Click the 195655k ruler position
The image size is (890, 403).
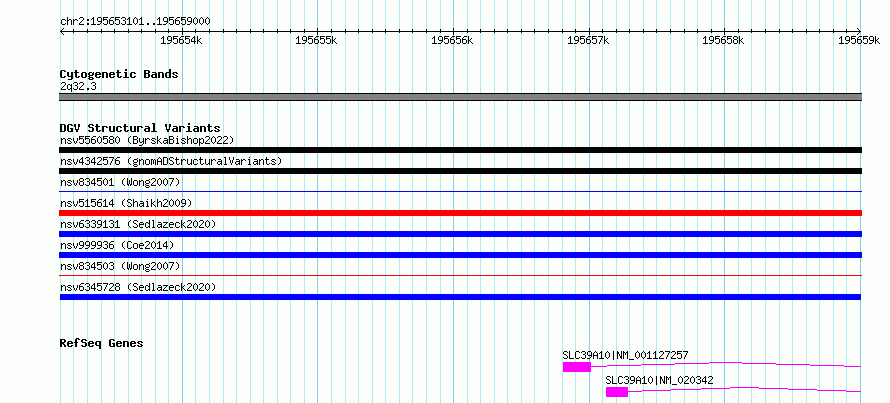317,40
